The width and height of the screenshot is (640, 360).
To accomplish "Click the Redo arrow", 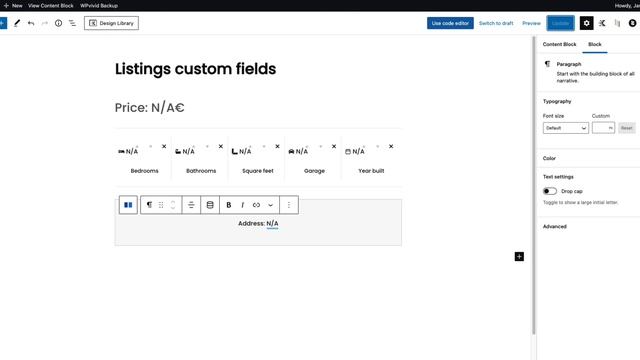I will coord(45,23).
